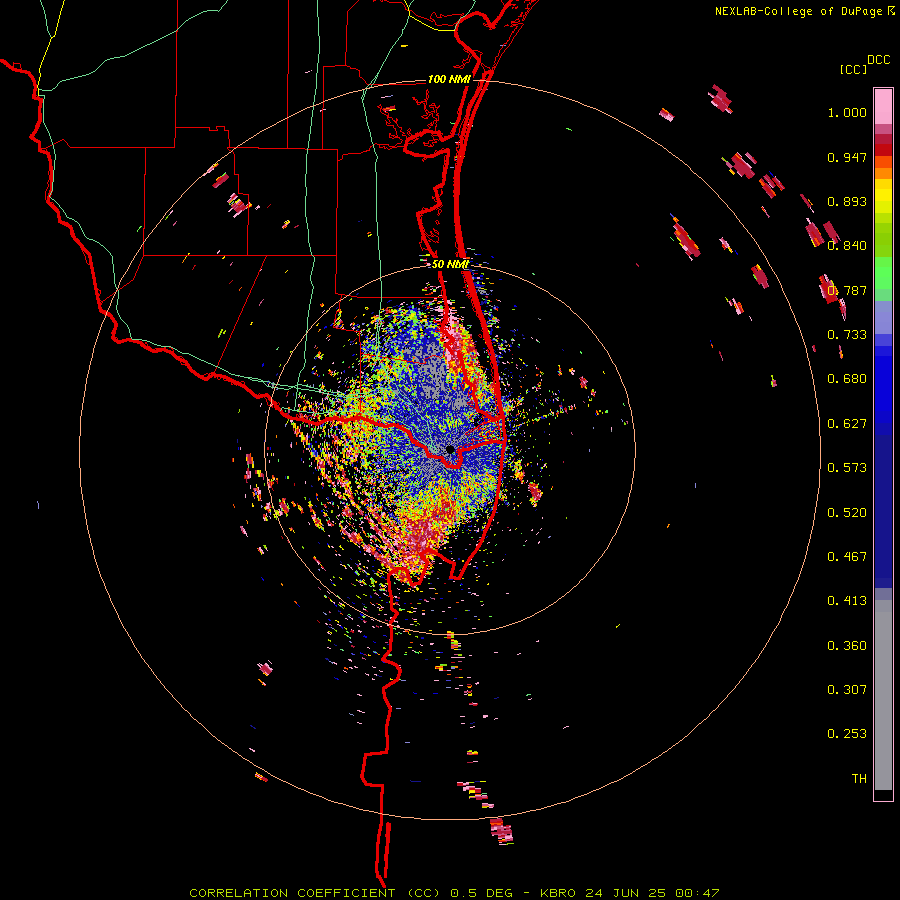Click the pink top segment of color bar

tap(883, 107)
